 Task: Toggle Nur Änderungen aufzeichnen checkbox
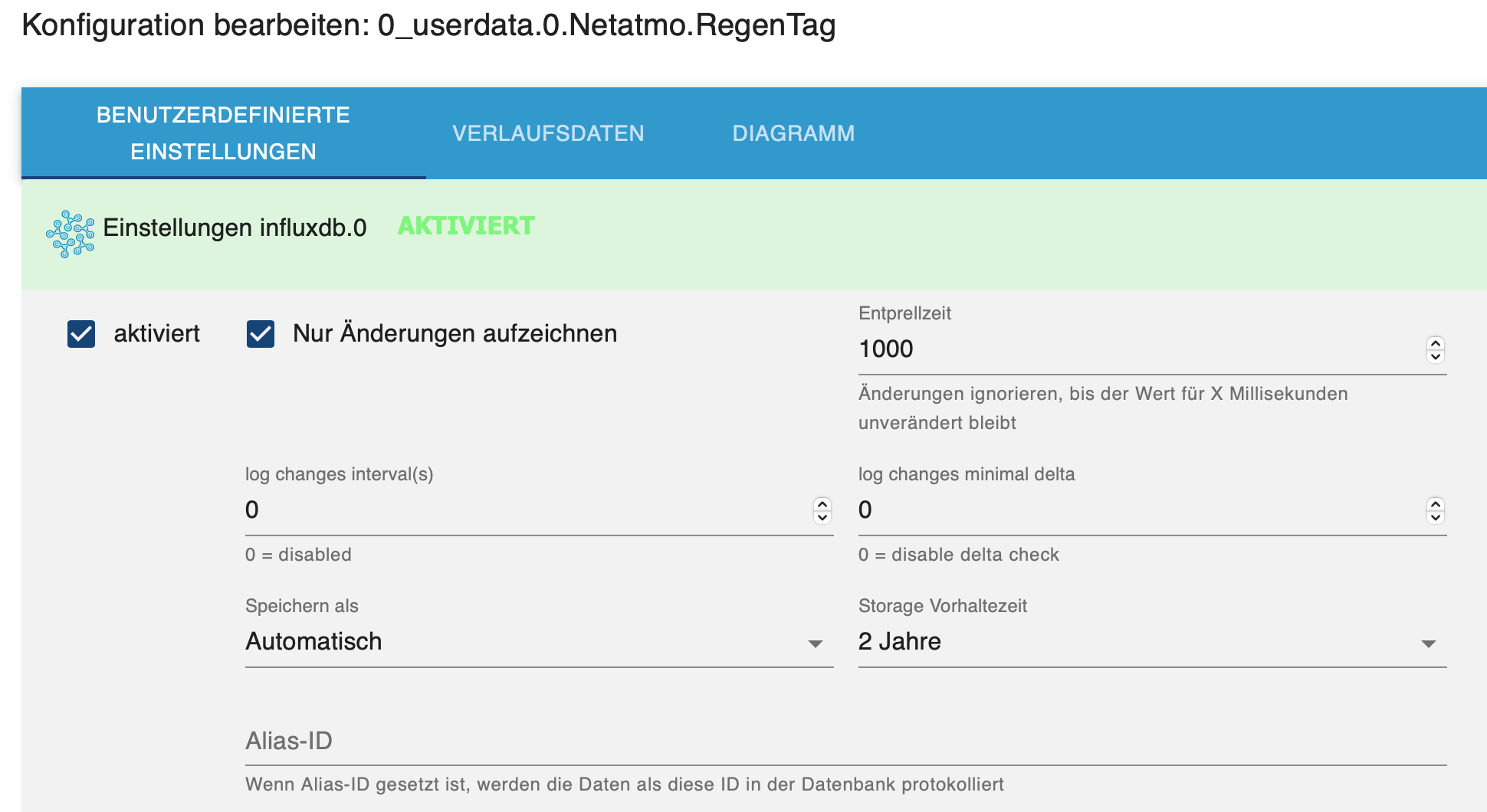(261, 334)
